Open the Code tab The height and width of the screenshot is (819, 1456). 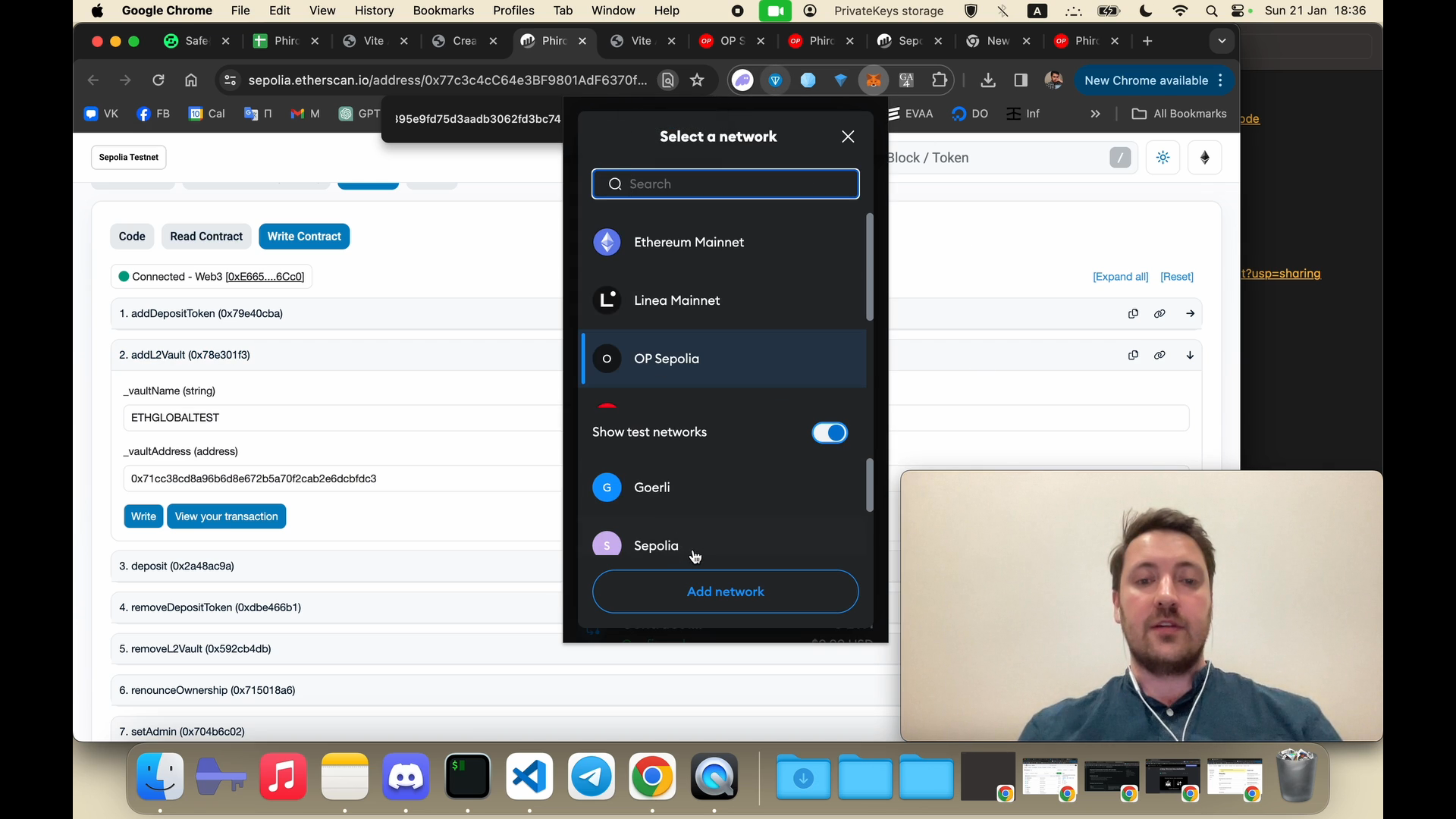pos(132,237)
